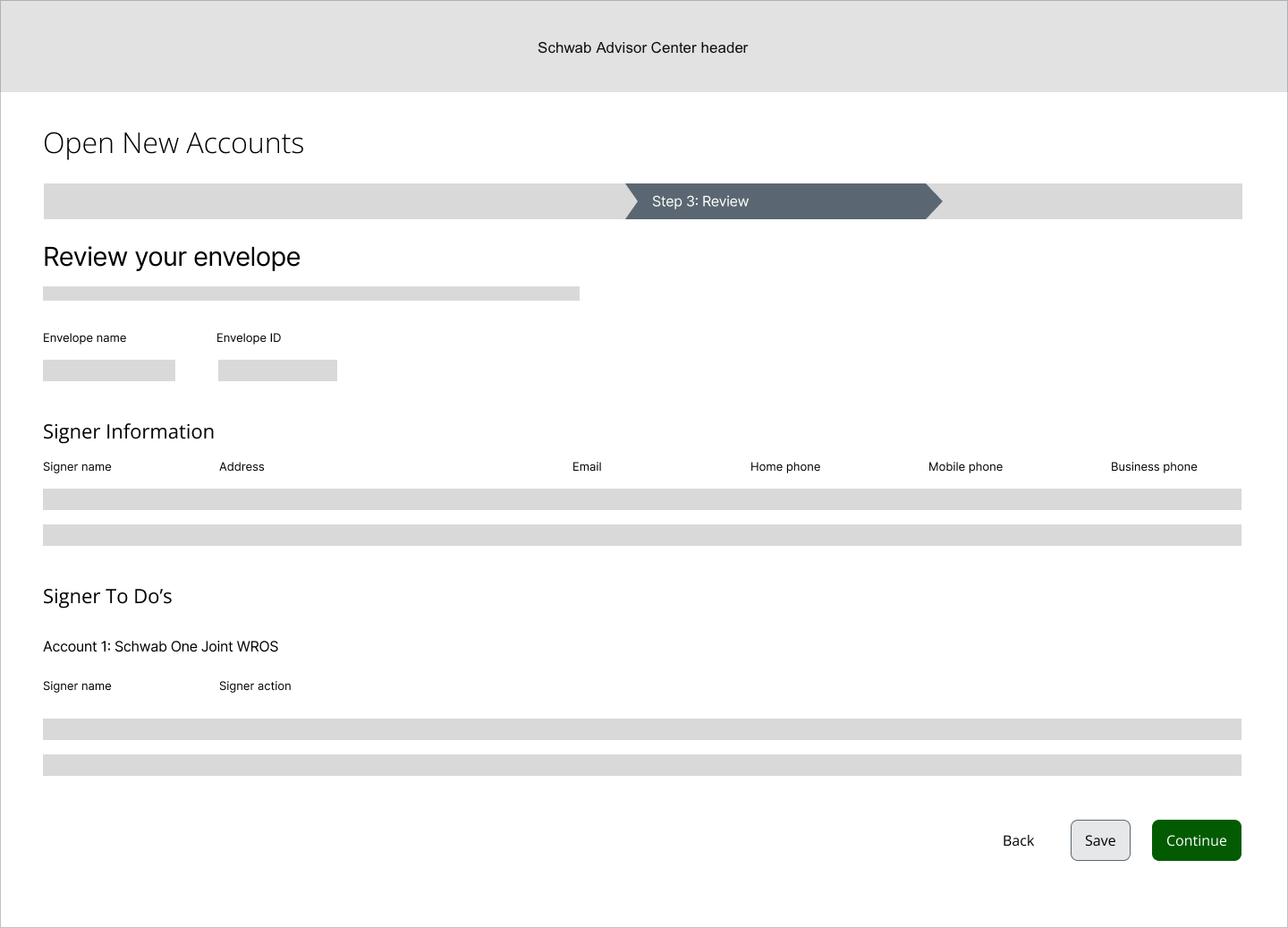Click Signer name column under Signer Information
This screenshot has width=1288, height=928.
coord(77,466)
